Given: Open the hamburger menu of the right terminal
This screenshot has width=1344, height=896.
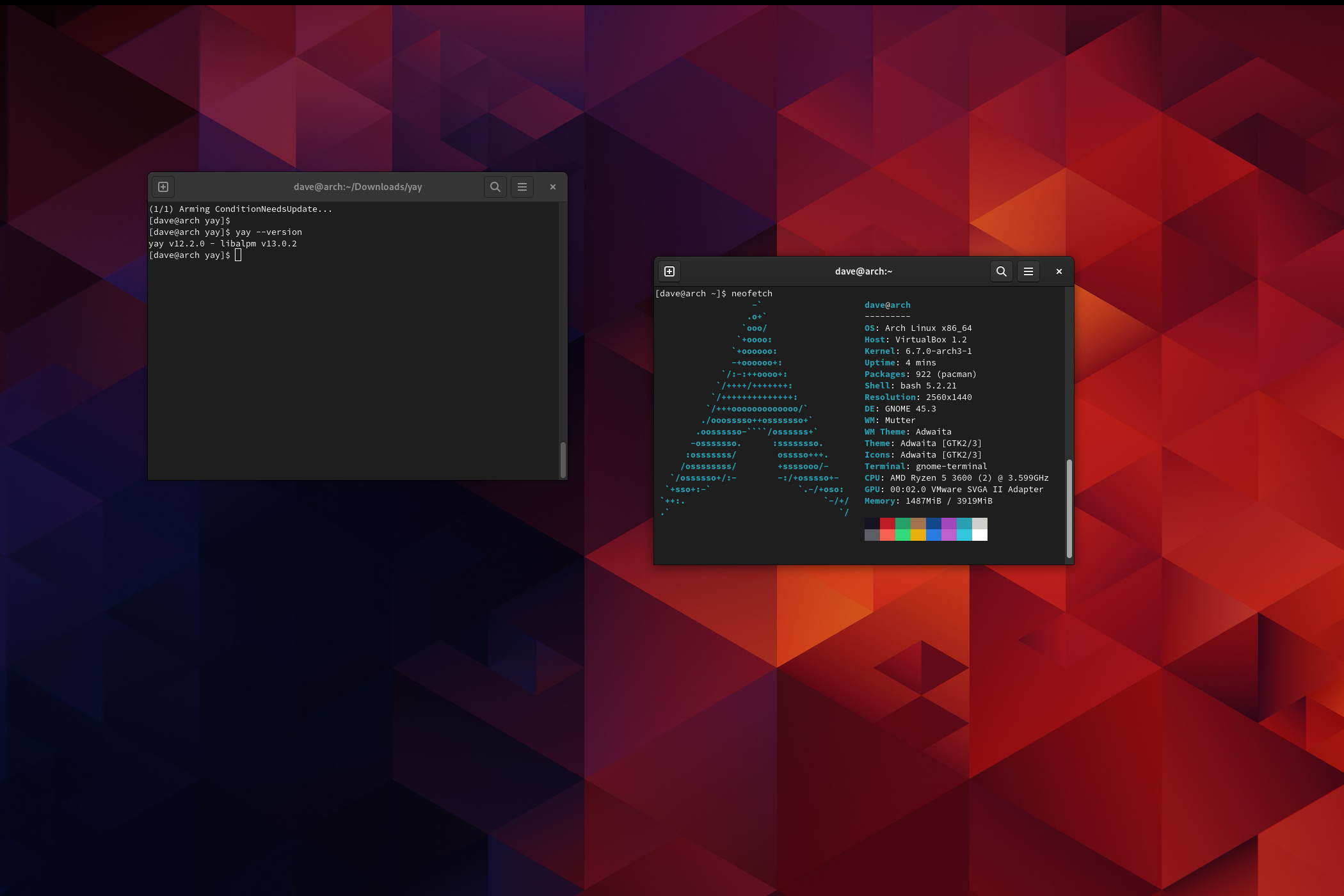Looking at the screenshot, I should point(1028,271).
